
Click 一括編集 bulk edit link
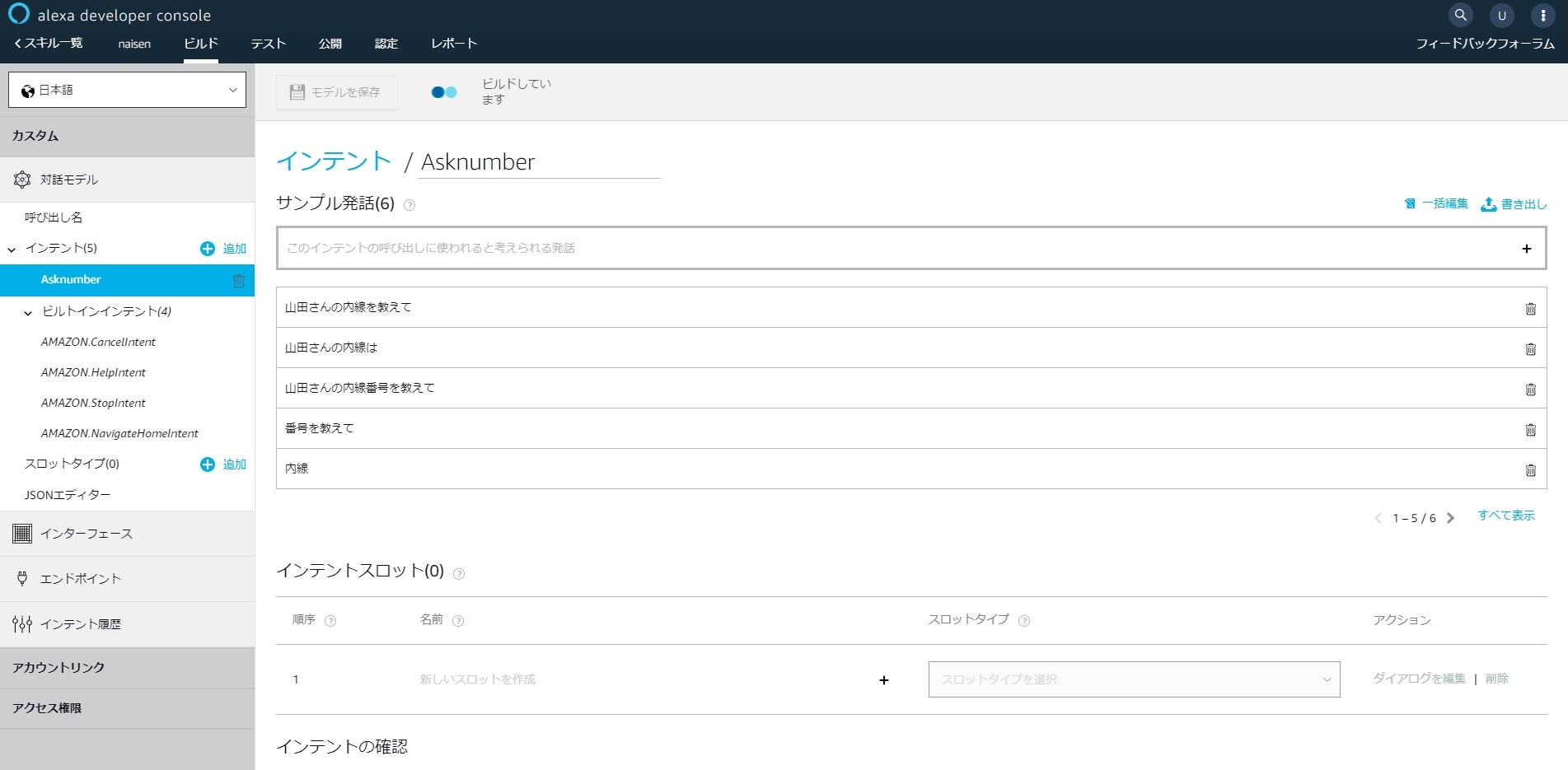point(1436,203)
